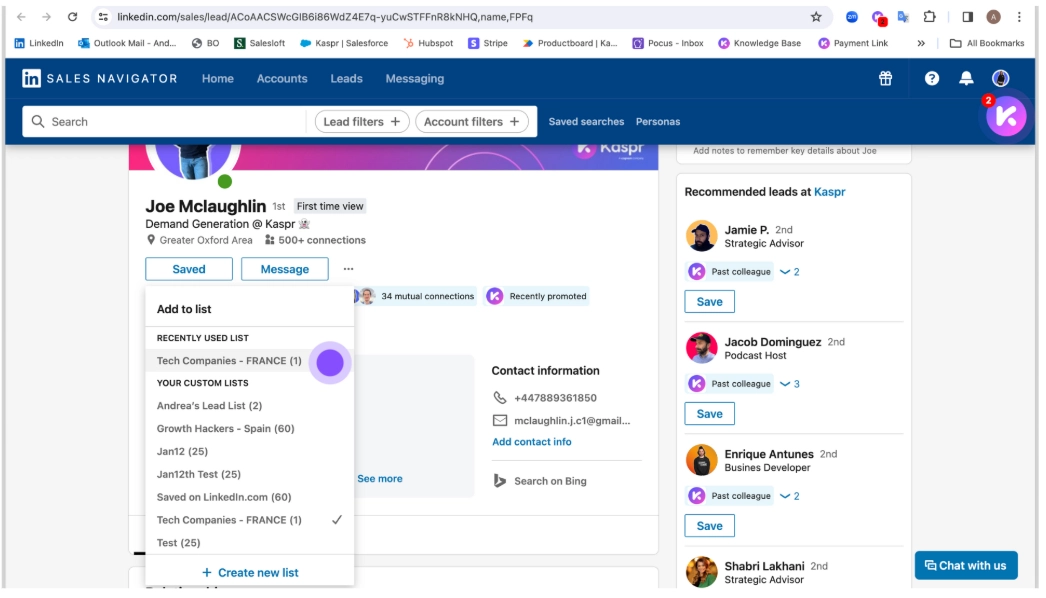Toggle the browser side panel icon
The width and height of the screenshot is (1046, 598).
coord(967,17)
